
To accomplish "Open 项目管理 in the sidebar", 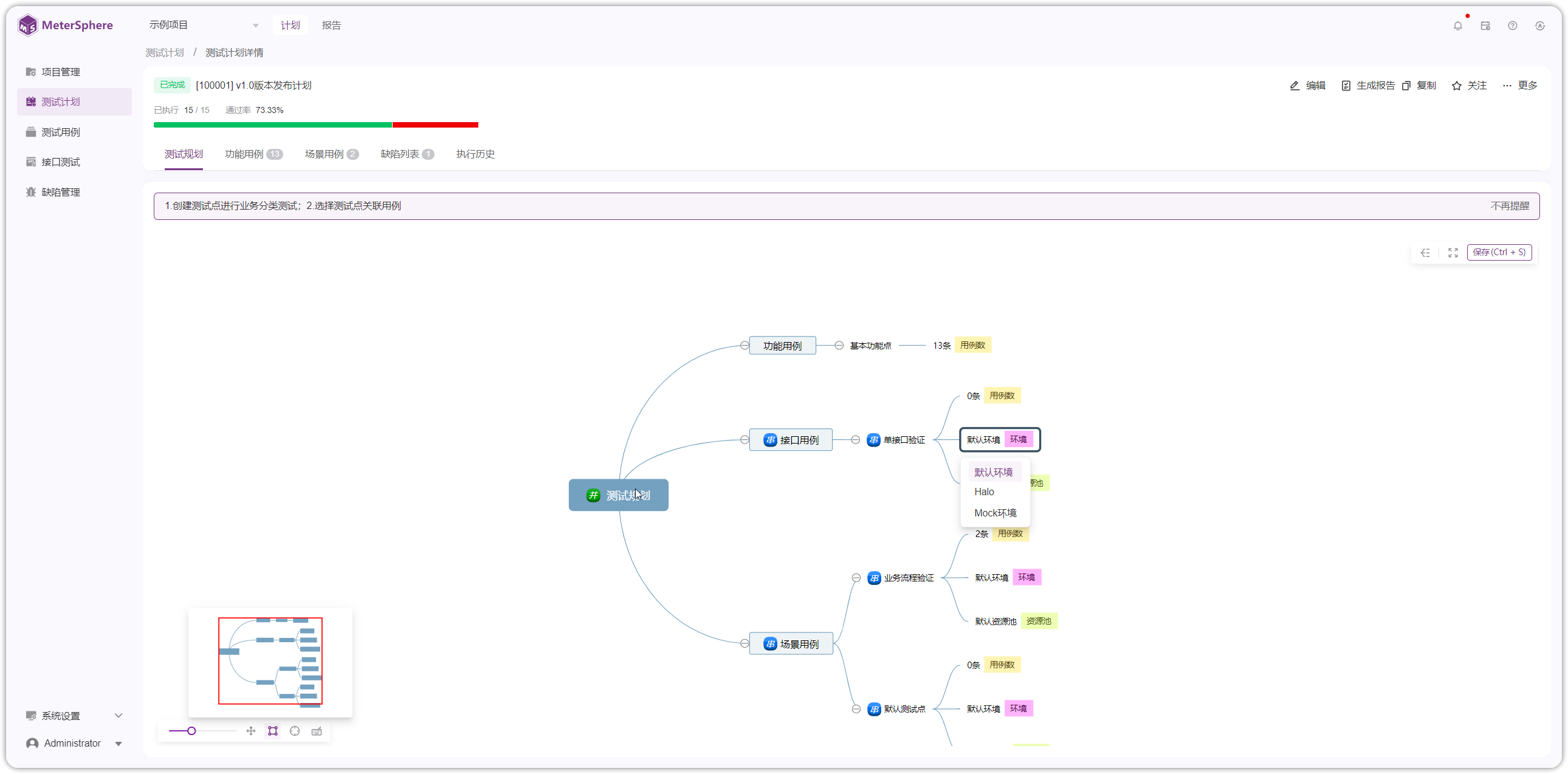I will (x=74, y=72).
